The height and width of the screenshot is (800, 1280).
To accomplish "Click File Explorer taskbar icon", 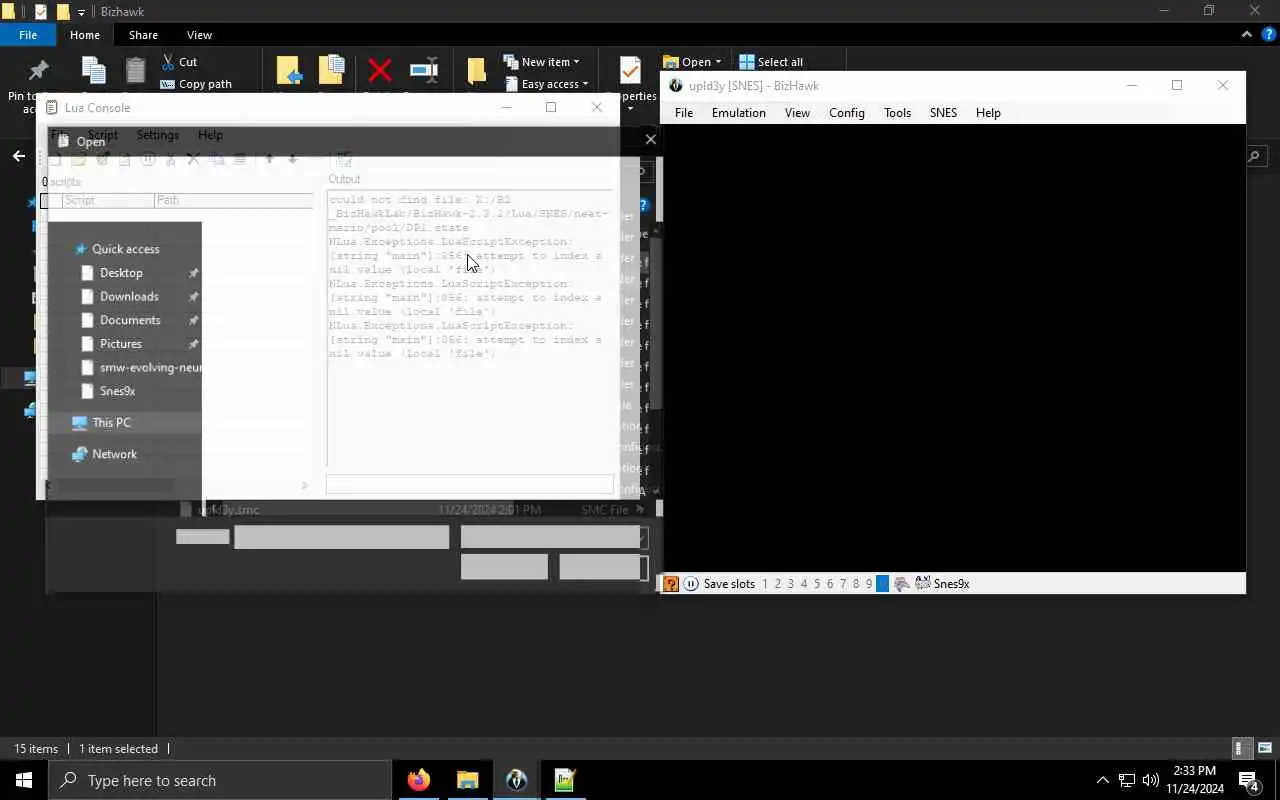I will [x=468, y=780].
